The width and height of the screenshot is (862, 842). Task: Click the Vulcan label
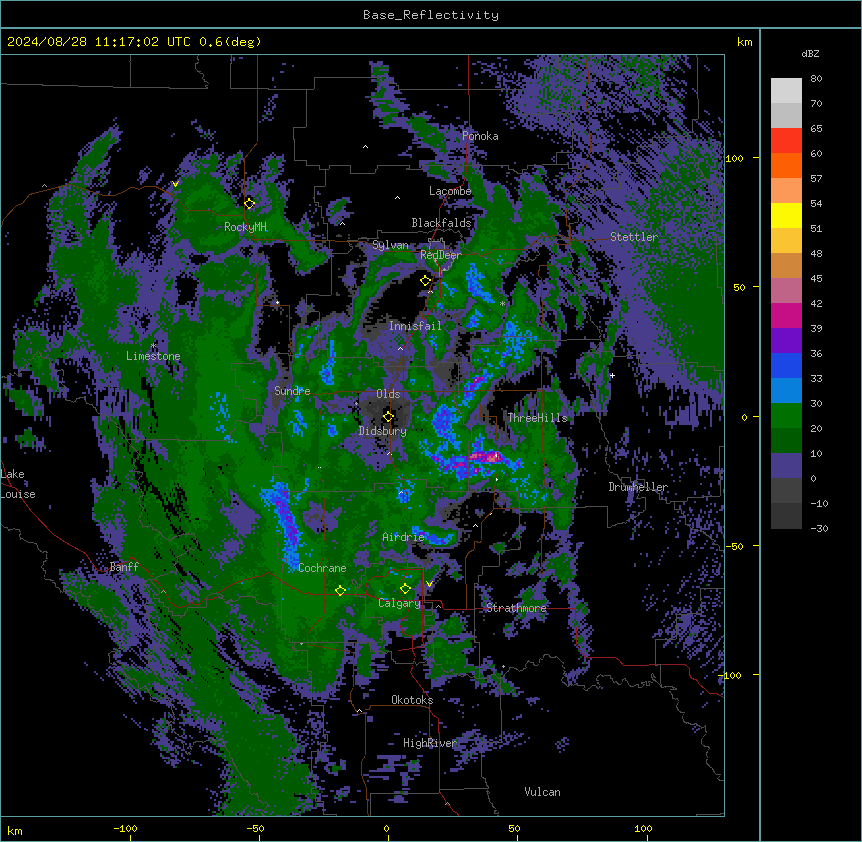point(543,792)
